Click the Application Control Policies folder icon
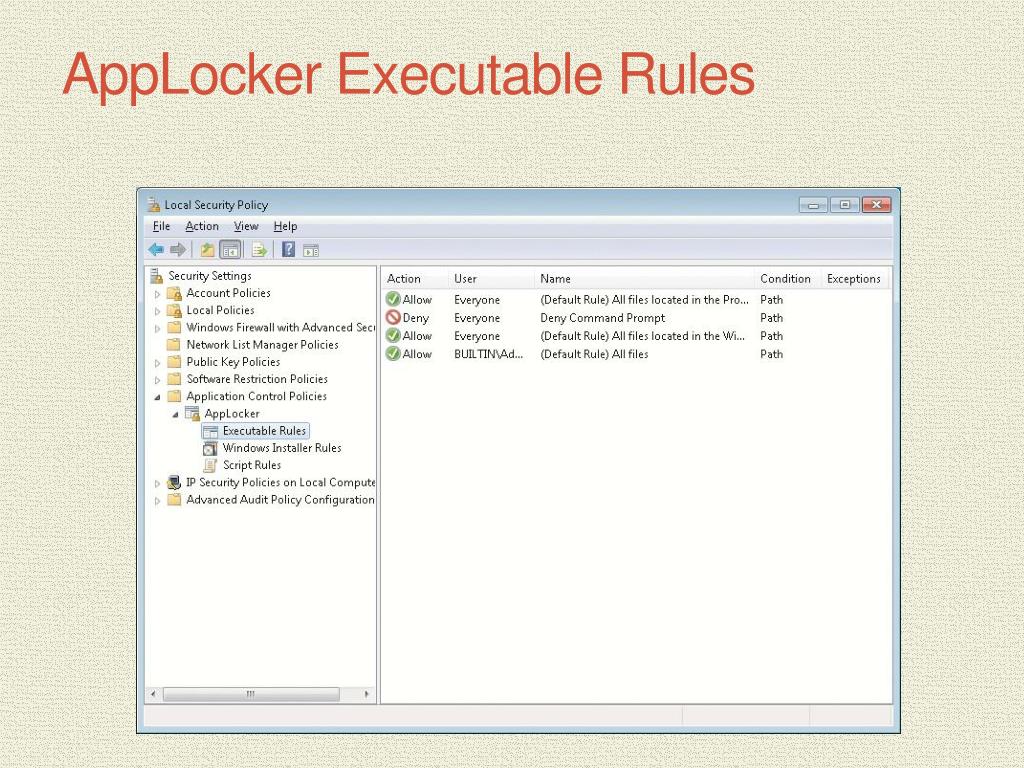This screenshot has height=768, width=1024. 174,396
